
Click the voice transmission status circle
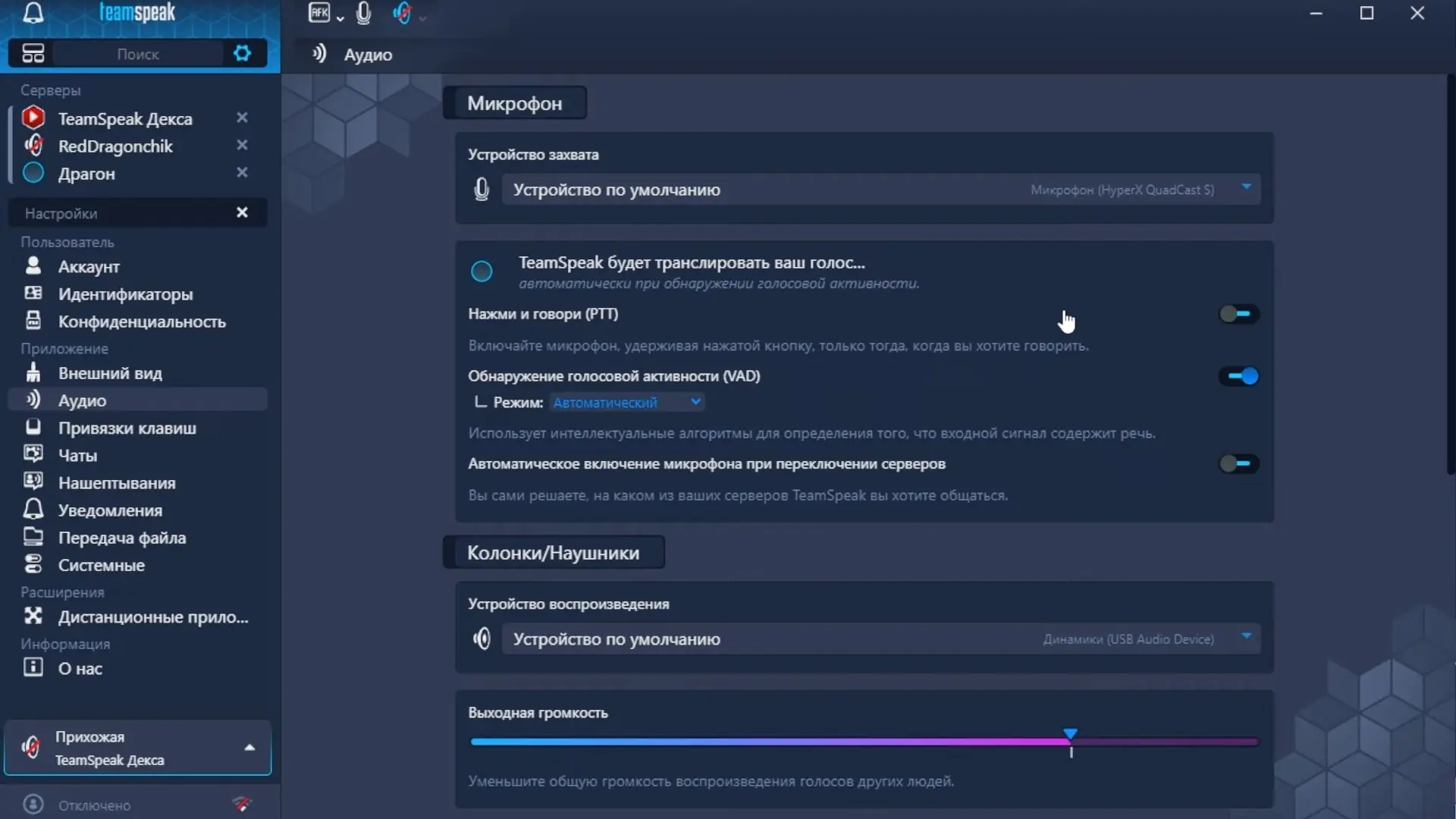tap(482, 271)
